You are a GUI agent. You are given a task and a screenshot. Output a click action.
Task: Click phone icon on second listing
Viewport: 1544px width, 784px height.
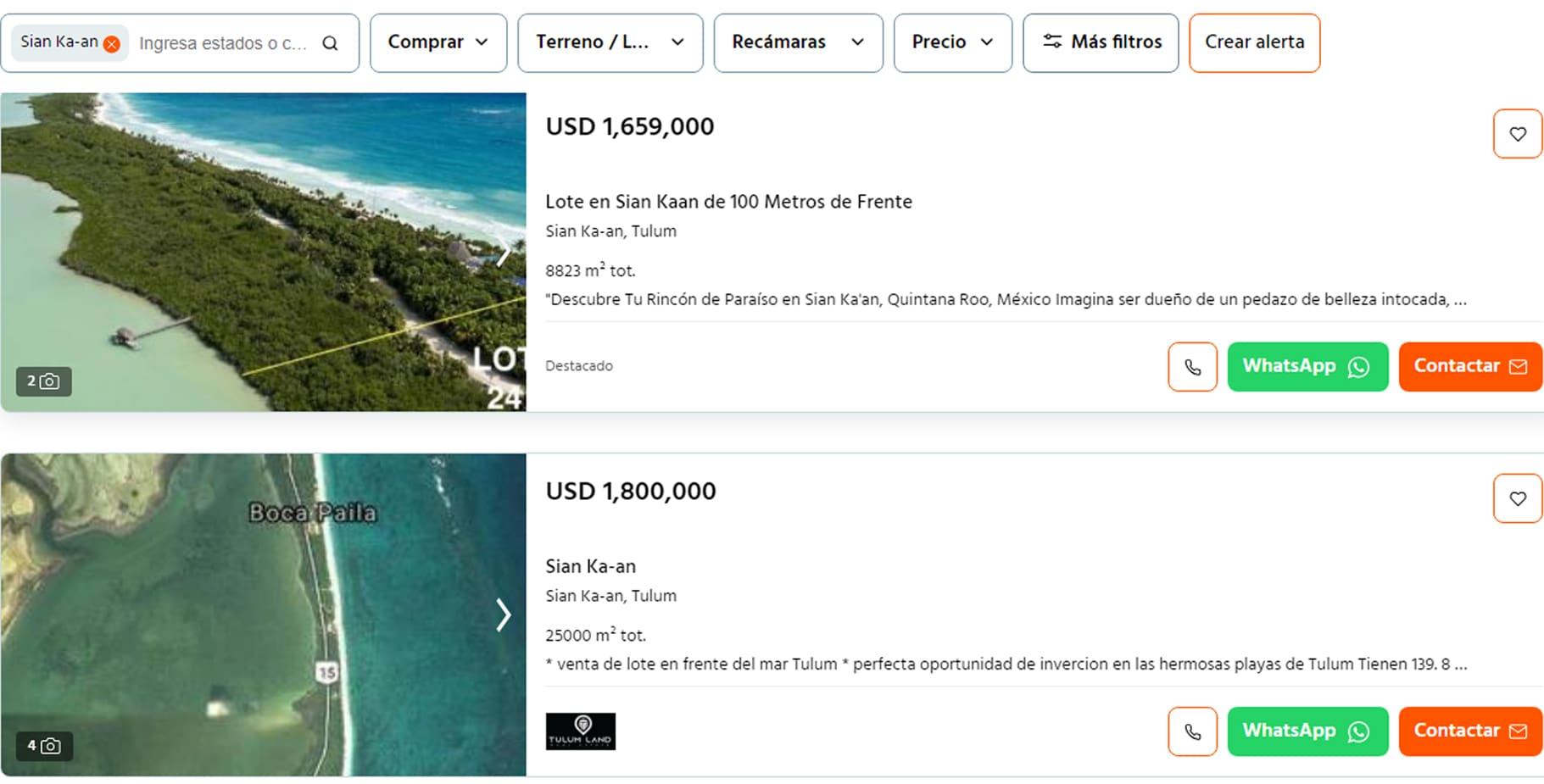[1192, 731]
